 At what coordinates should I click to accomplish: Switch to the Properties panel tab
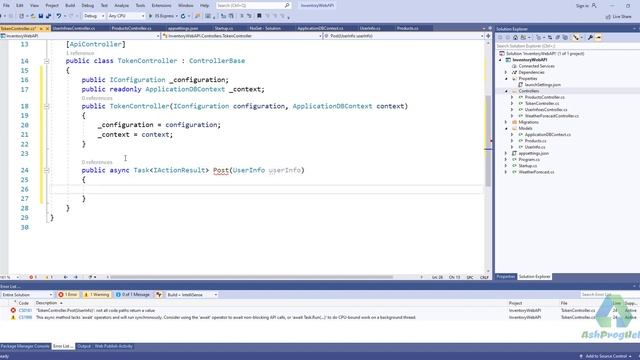(506, 277)
